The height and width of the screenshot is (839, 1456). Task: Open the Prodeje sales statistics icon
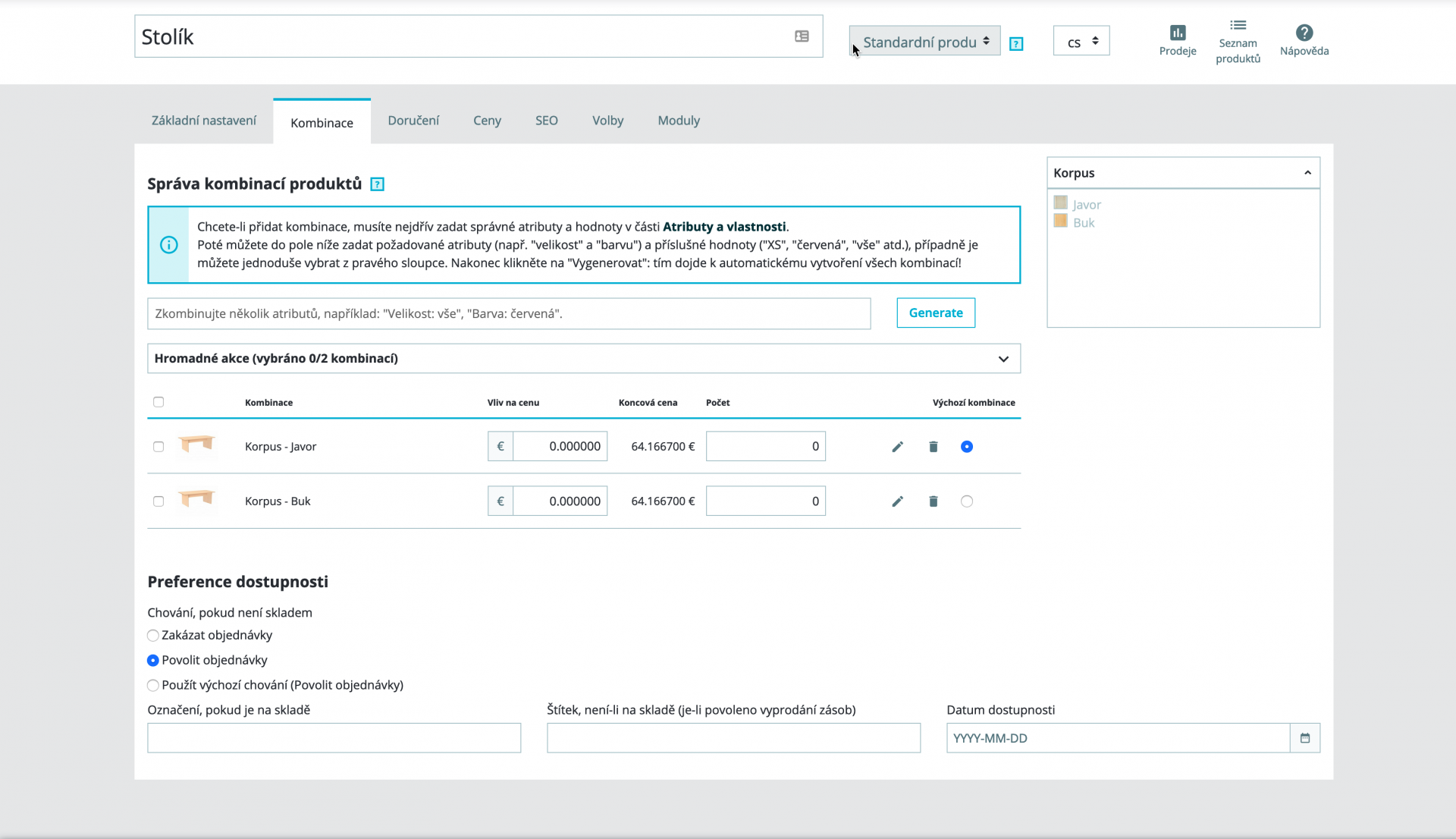tap(1177, 40)
